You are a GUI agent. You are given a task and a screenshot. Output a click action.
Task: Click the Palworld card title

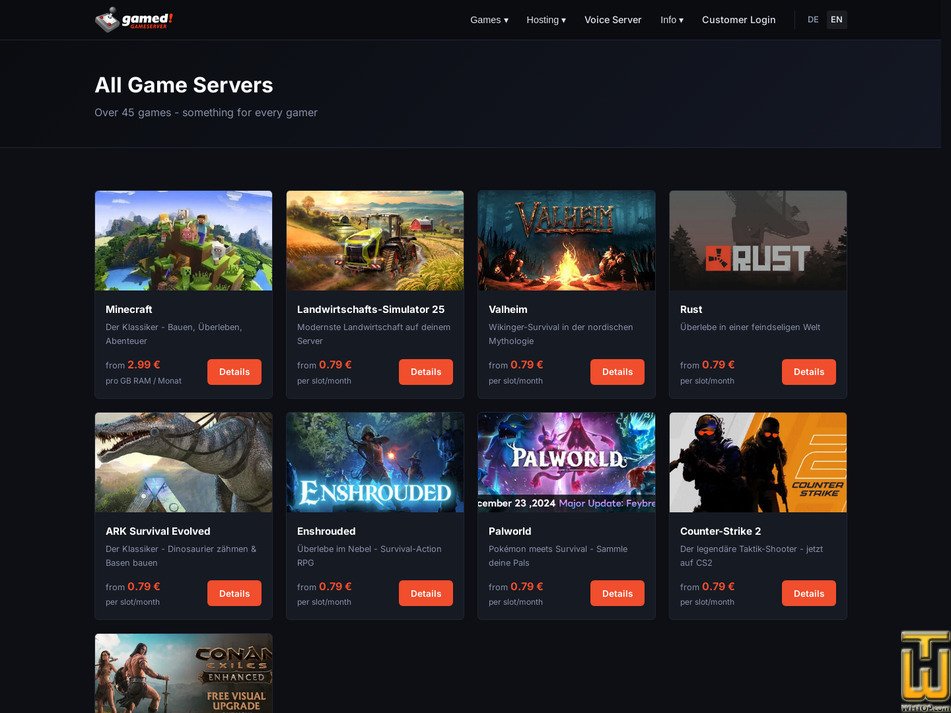(509, 531)
